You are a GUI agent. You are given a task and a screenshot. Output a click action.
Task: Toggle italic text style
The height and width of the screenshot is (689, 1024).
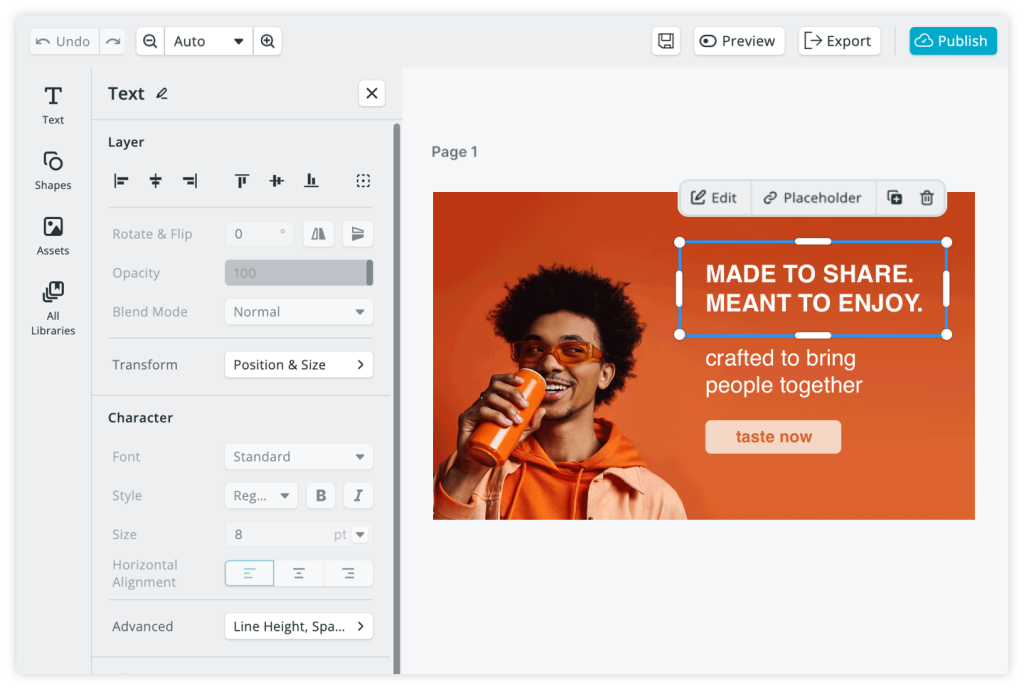(x=357, y=495)
